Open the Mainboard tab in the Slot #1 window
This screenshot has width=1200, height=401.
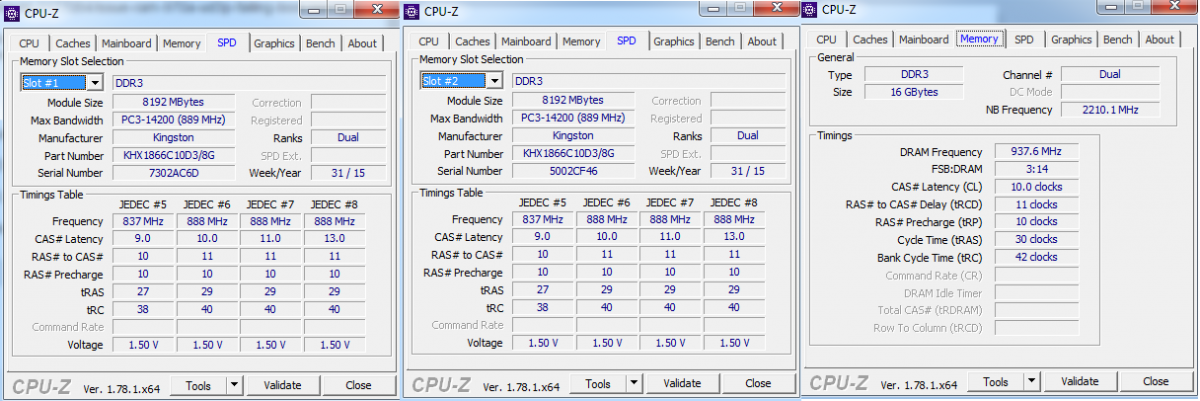[126, 44]
